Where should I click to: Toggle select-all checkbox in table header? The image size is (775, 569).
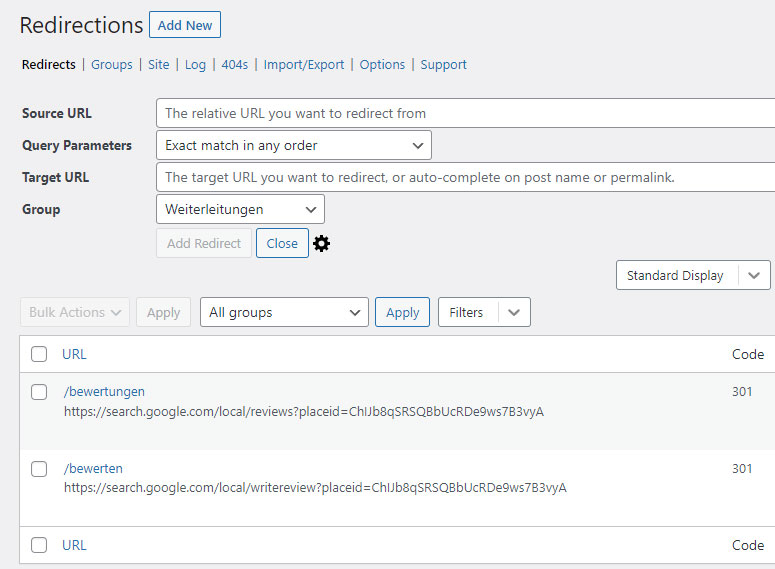coord(39,354)
